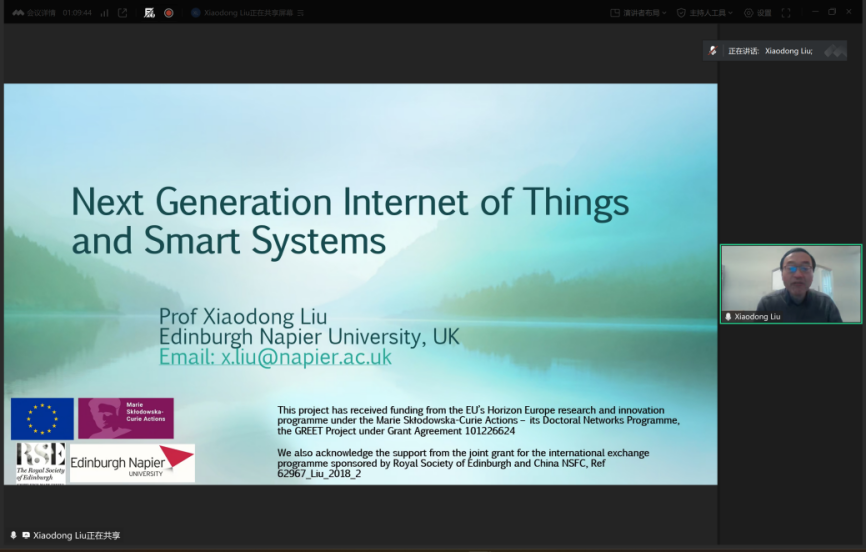Click the EU flag logo on the slide

click(x=42, y=418)
